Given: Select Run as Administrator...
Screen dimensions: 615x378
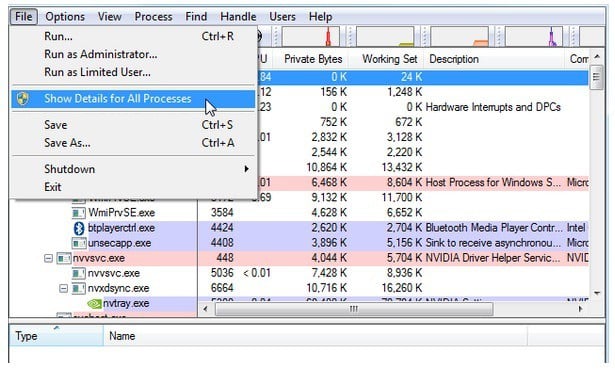Looking at the screenshot, I should click(133, 54).
